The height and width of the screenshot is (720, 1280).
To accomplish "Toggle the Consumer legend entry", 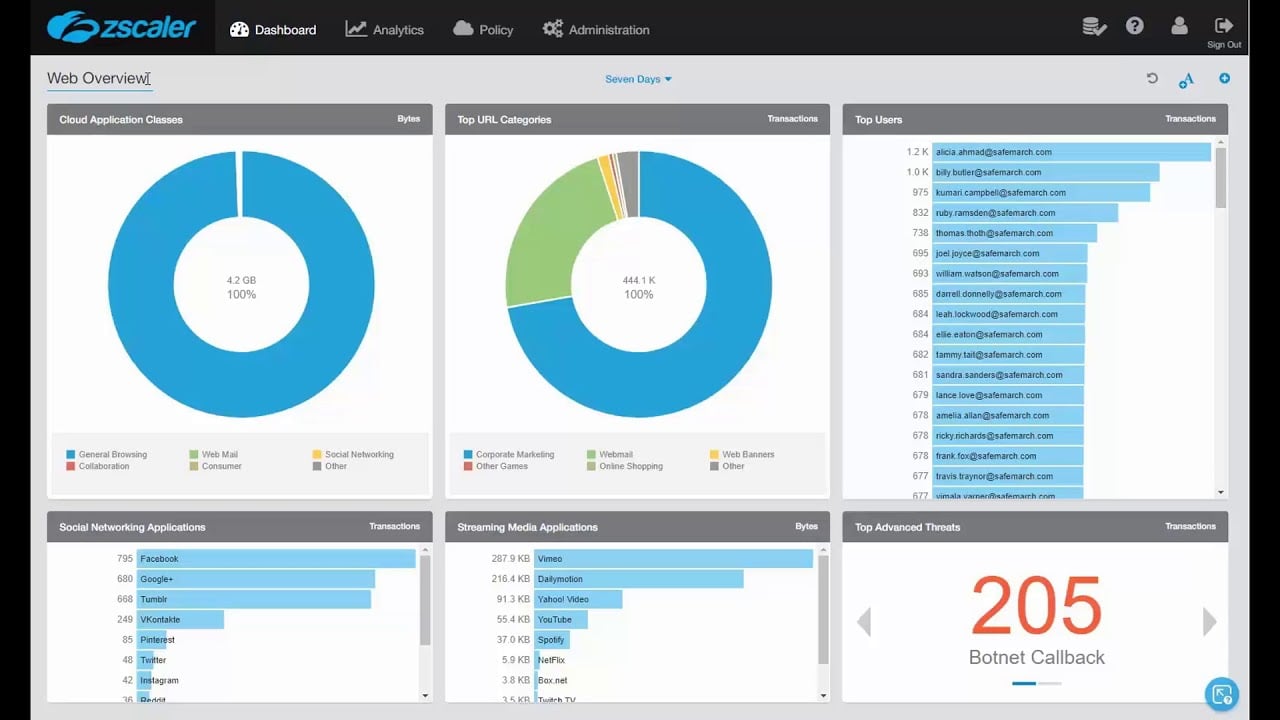I will pos(215,466).
